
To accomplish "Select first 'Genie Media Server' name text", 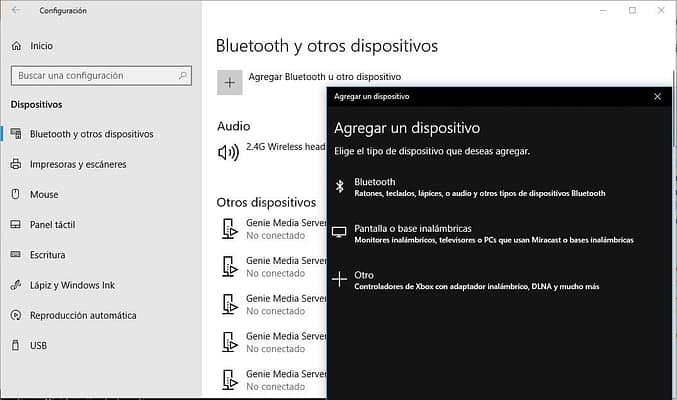I will pos(286,223).
